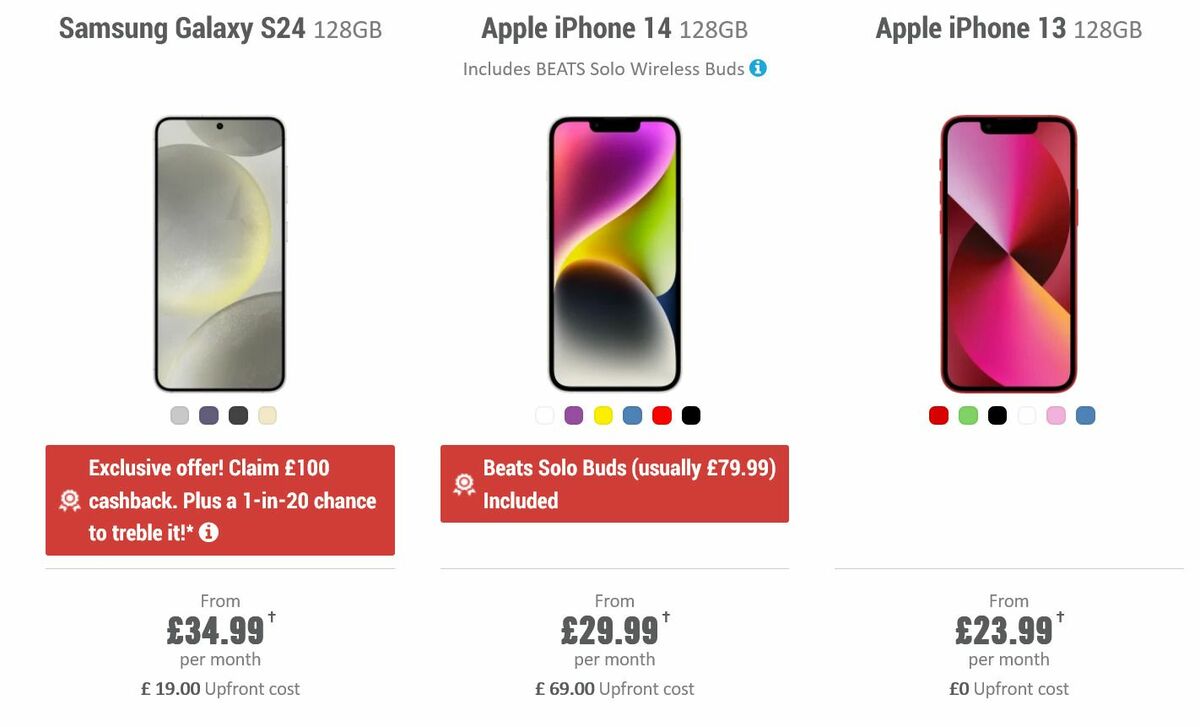Select the navy Samsung Galaxy S24 color
The height and width of the screenshot is (727, 1200).
coord(208,415)
